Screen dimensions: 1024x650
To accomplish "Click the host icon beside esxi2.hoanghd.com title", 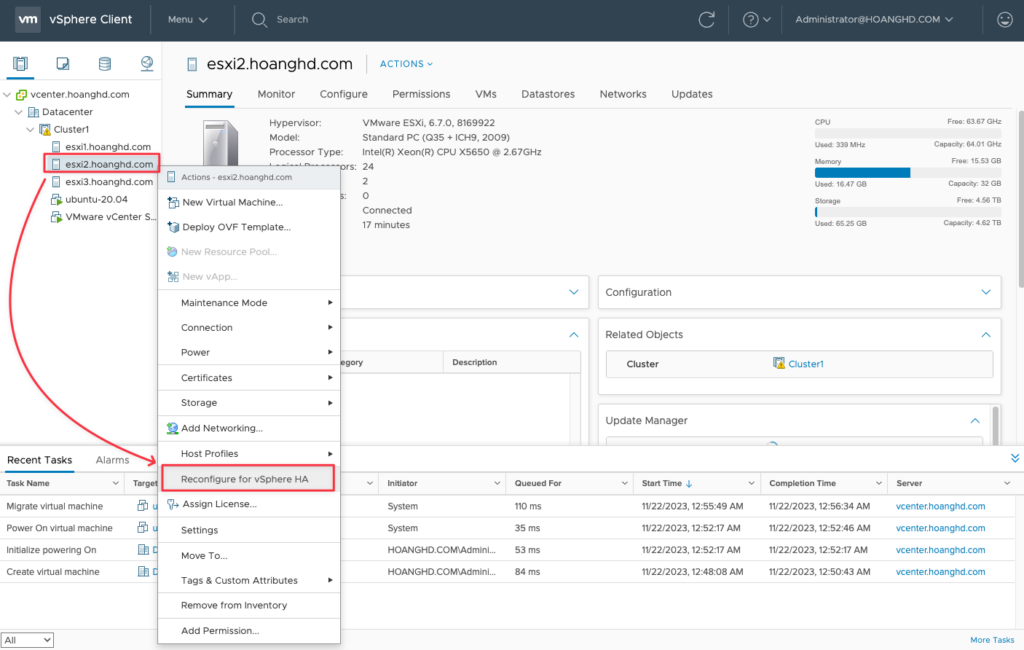I will click(192, 64).
